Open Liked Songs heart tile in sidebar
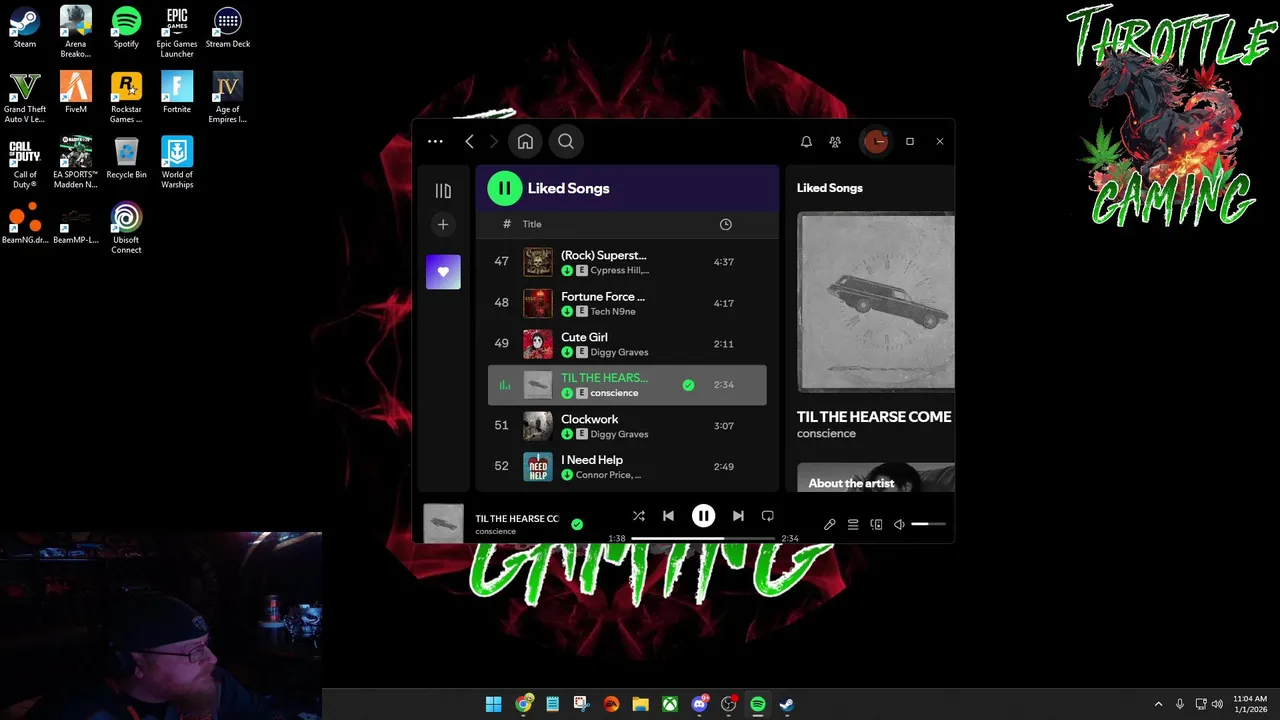Screen dimensions: 1280x720 443,272
